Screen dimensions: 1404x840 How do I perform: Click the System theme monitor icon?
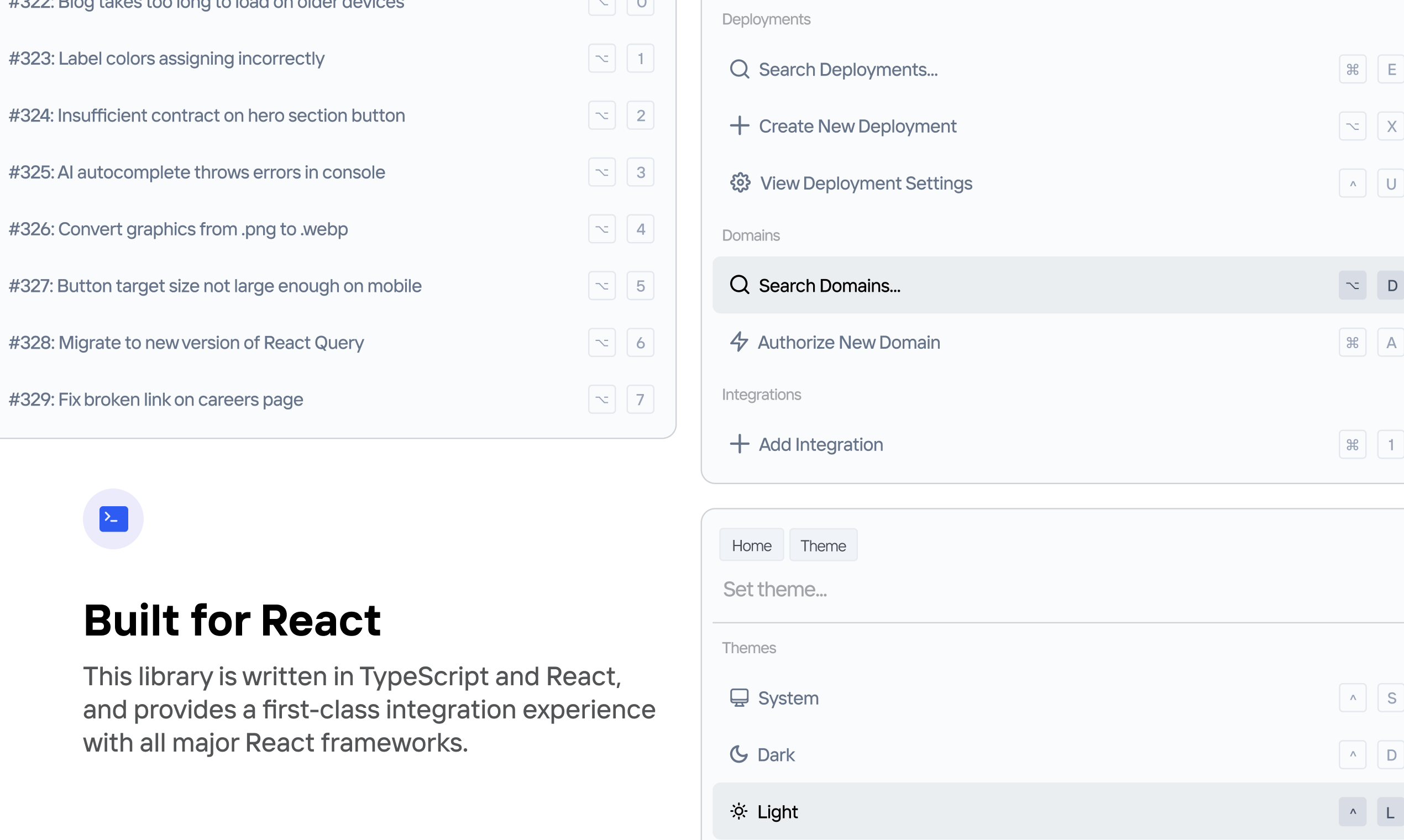pyautogui.click(x=739, y=697)
